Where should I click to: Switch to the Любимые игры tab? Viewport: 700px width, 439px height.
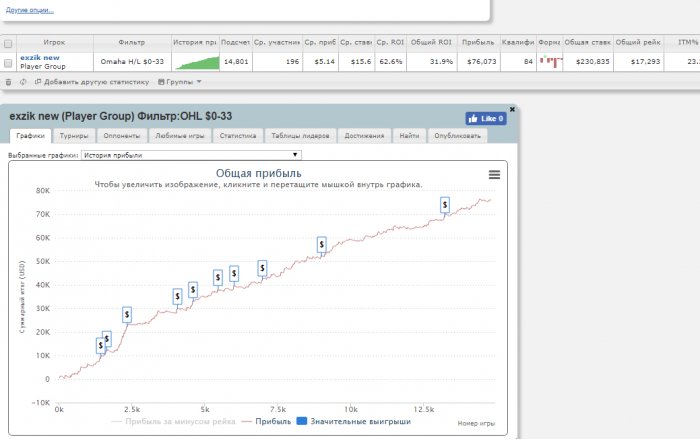pos(179,136)
